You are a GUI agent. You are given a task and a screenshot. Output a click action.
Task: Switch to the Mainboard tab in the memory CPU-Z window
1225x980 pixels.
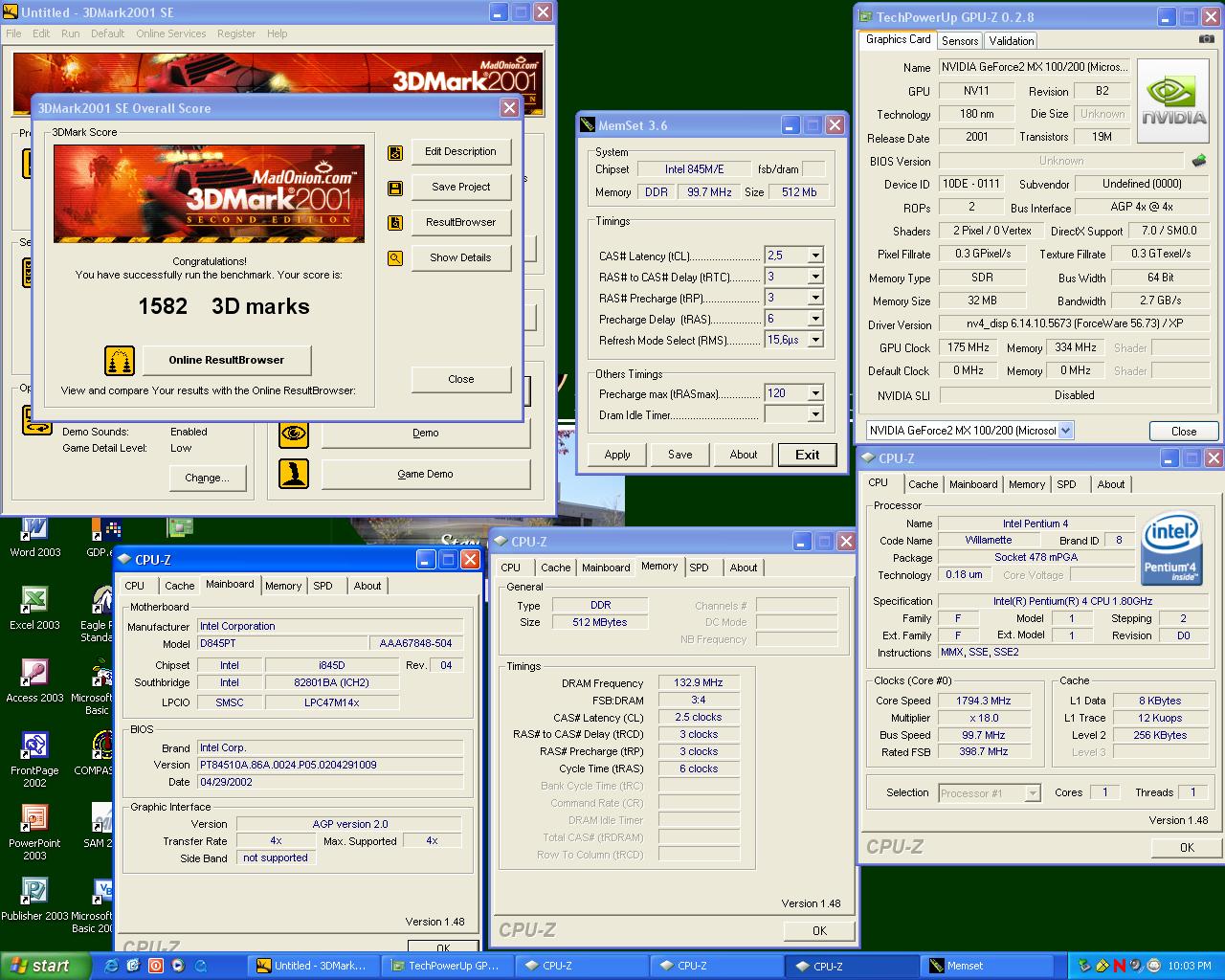[606, 568]
